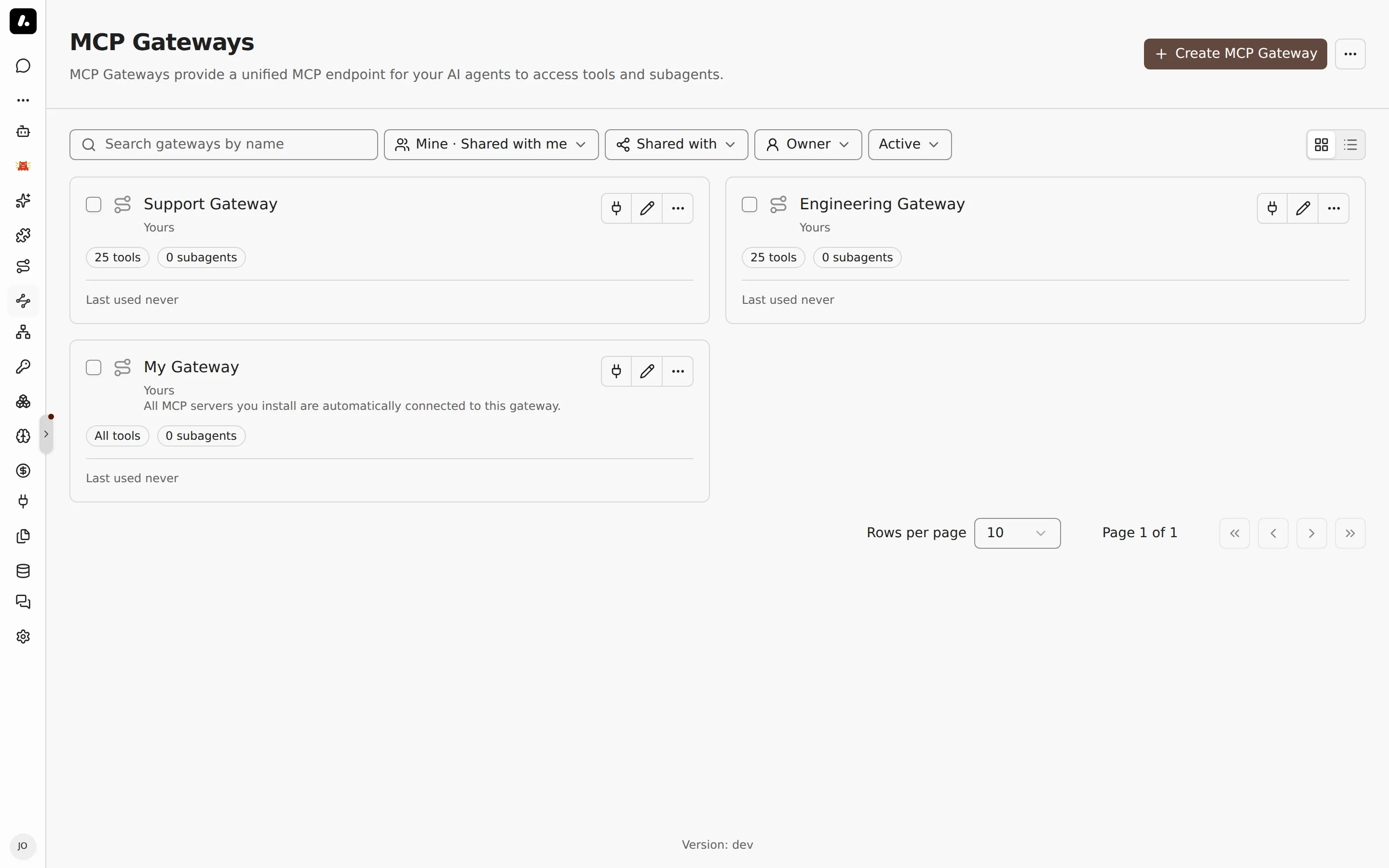1389x868 pixels.
Task: Open the chat bubble icon in sidebar
Action: click(x=23, y=66)
